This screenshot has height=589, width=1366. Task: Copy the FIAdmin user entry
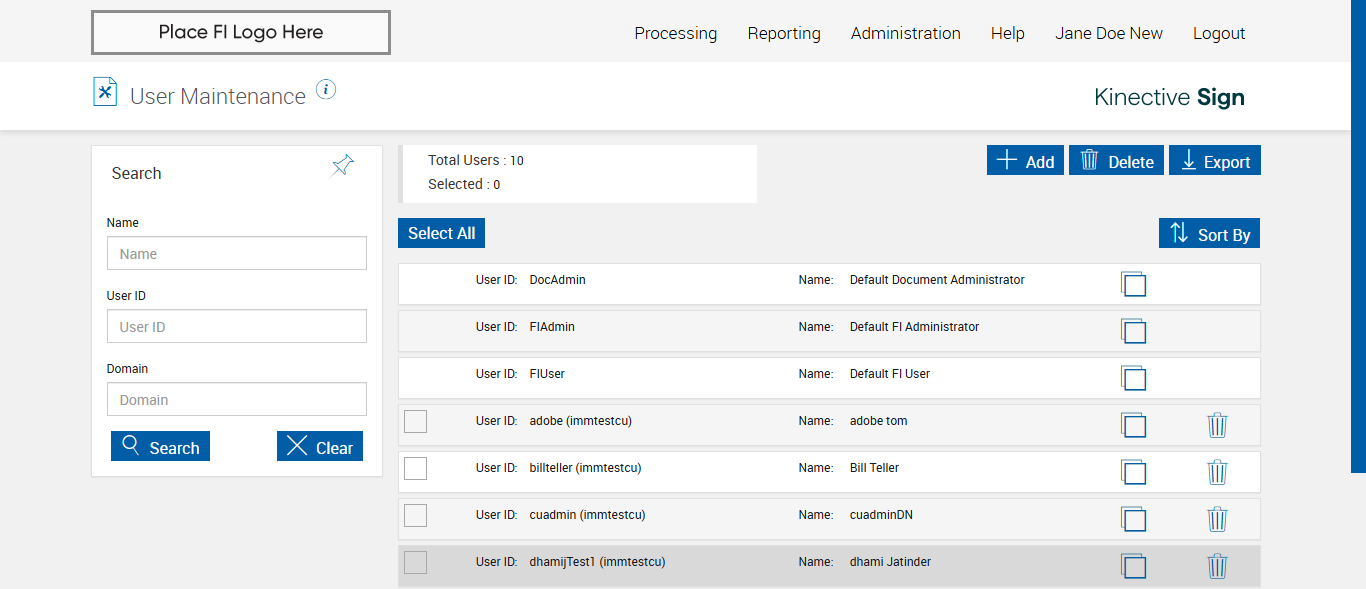click(x=1133, y=331)
